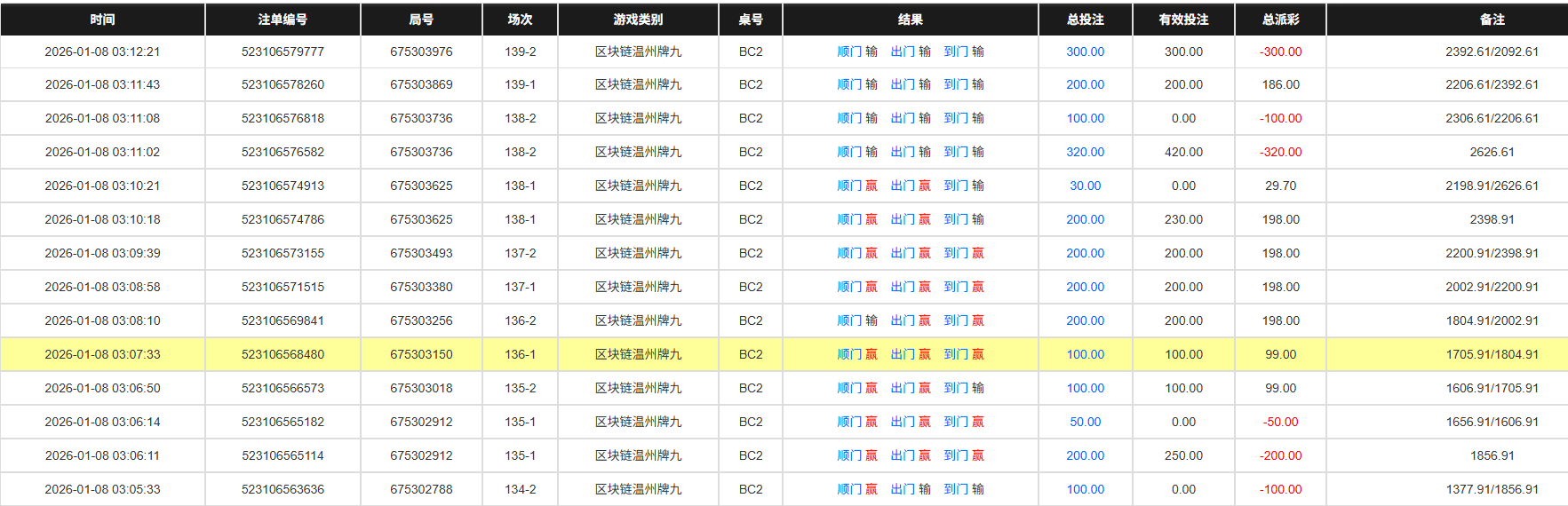Click 到门 in the highlighted yellow row

point(956,355)
